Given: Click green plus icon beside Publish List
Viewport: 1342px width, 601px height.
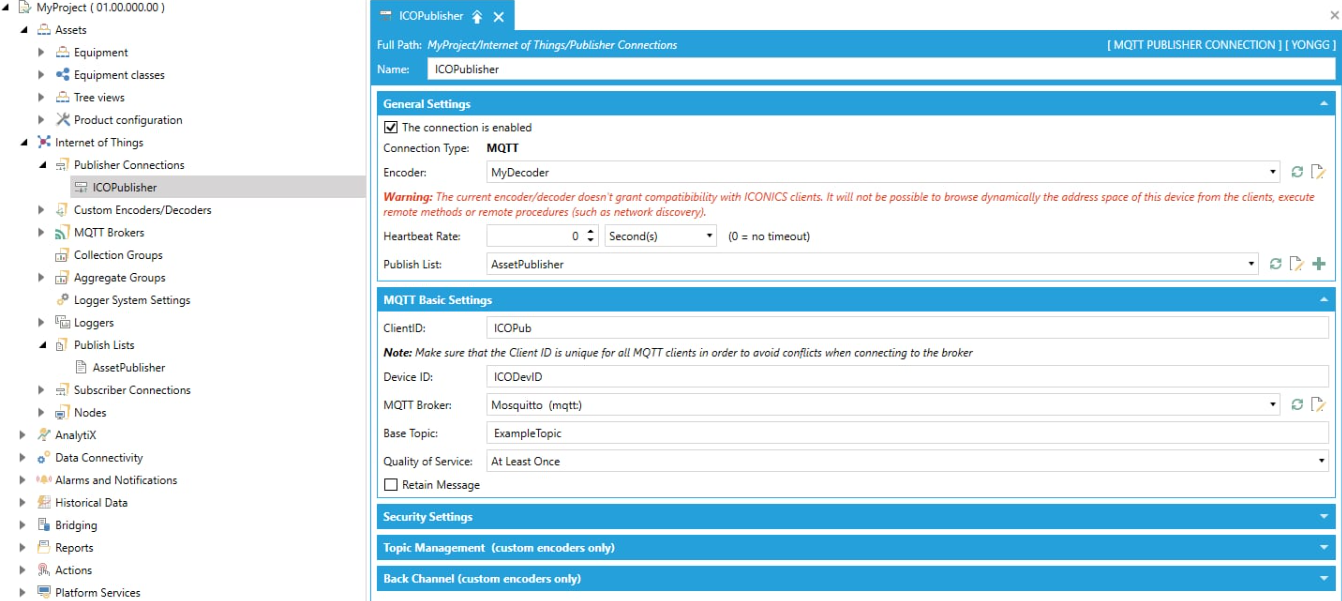Looking at the screenshot, I should (1319, 264).
